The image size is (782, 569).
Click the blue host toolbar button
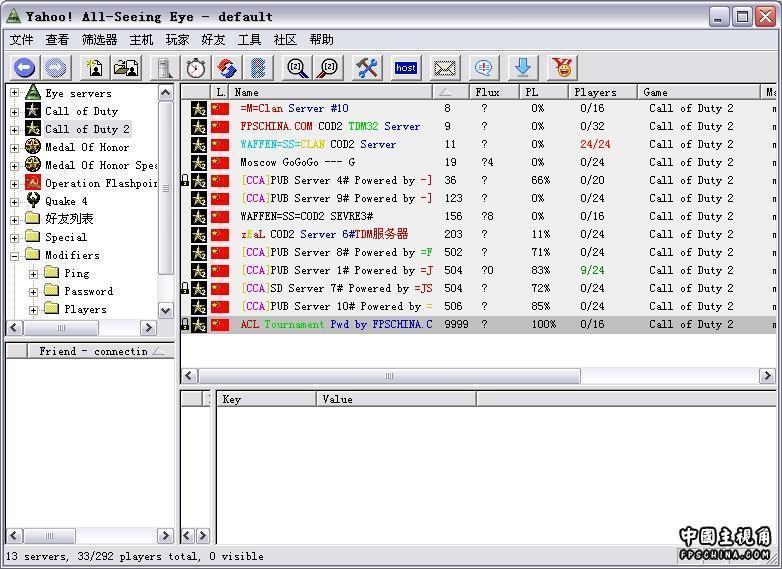pyautogui.click(x=405, y=68)
